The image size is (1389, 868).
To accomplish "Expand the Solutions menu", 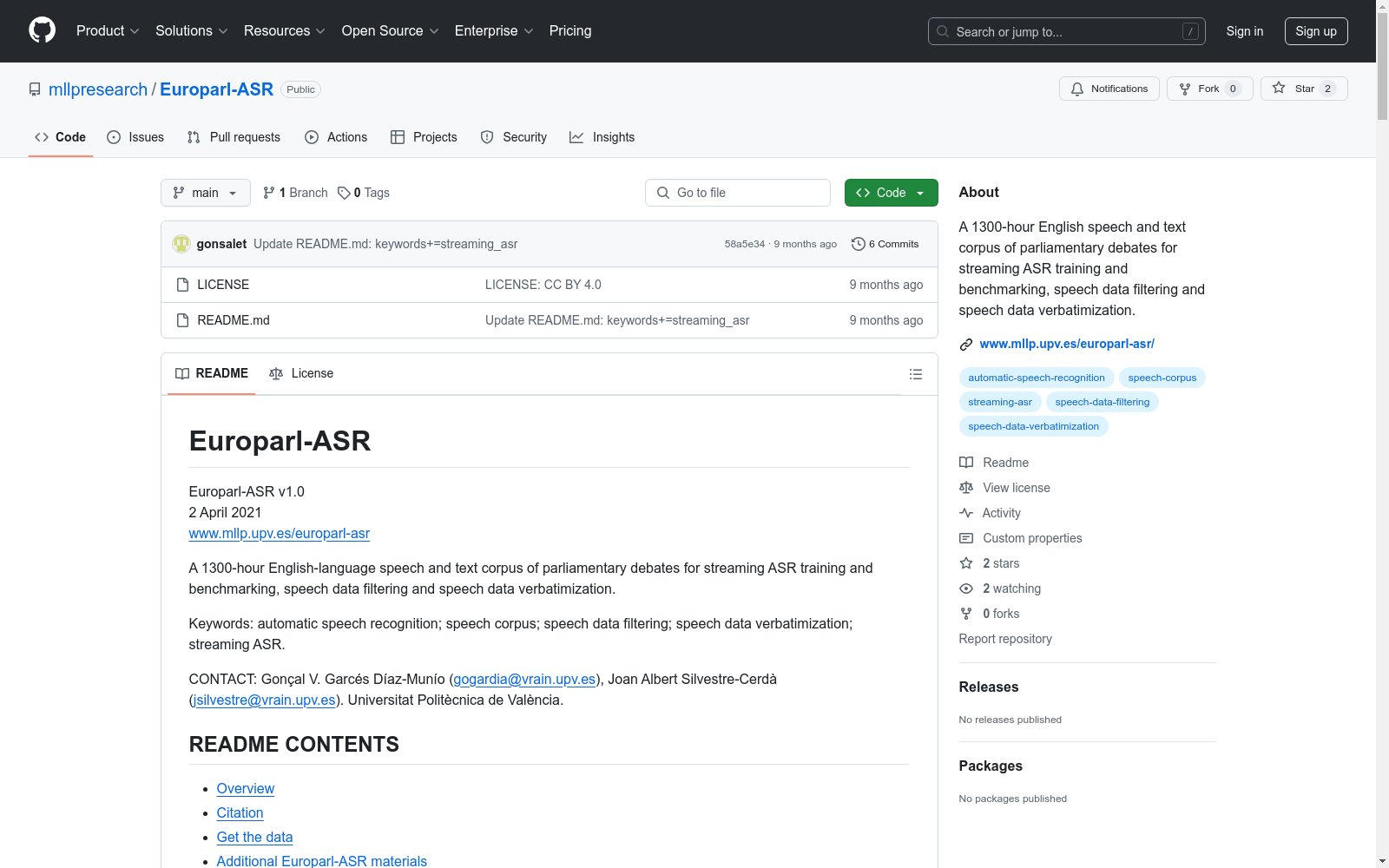I will click(192, 31).
